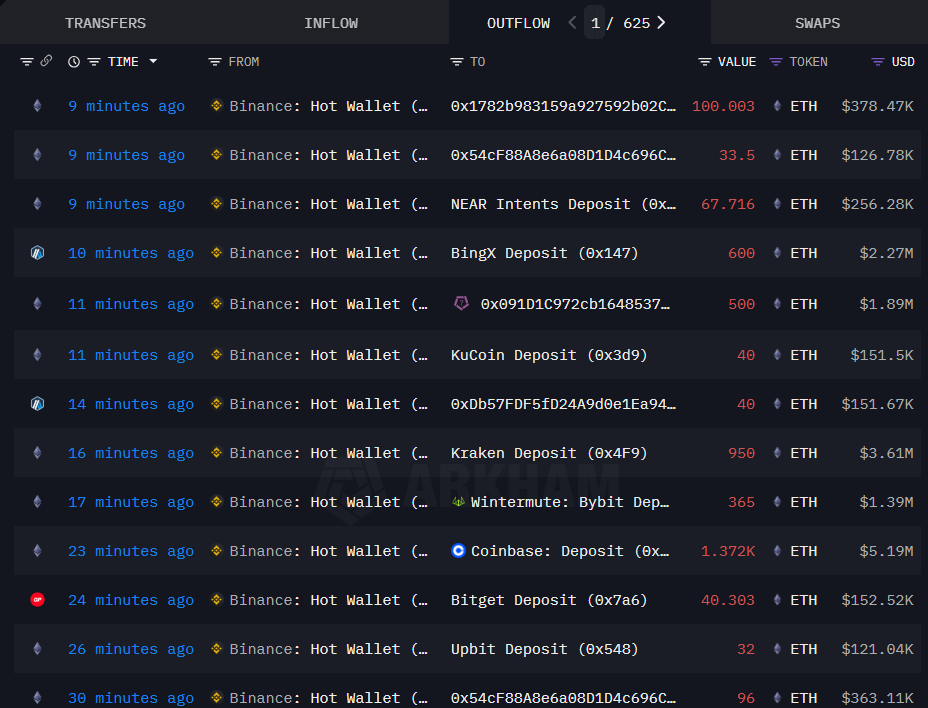Open the 14 minutes ago transaction link
Image resolution: width=928 pixels, height=708 pixels.
point(131,404)
